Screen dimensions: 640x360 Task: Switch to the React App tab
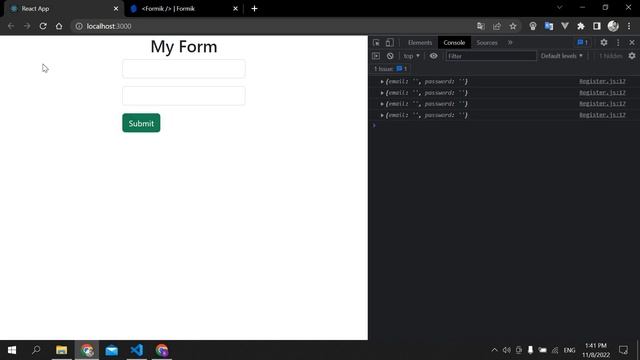pyautogui.click(x=63, y=9)
